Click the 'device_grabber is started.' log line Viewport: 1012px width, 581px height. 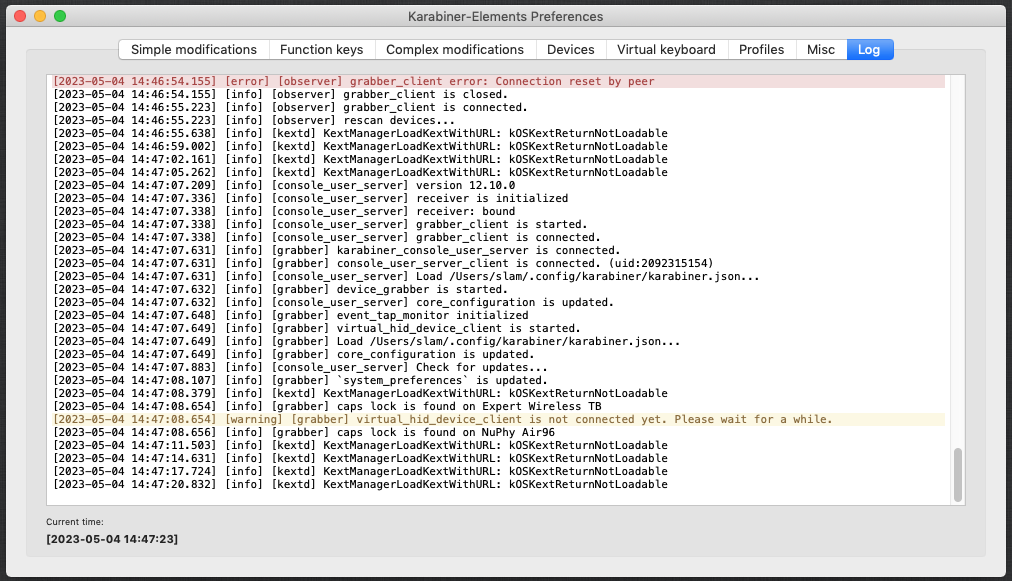281,289
